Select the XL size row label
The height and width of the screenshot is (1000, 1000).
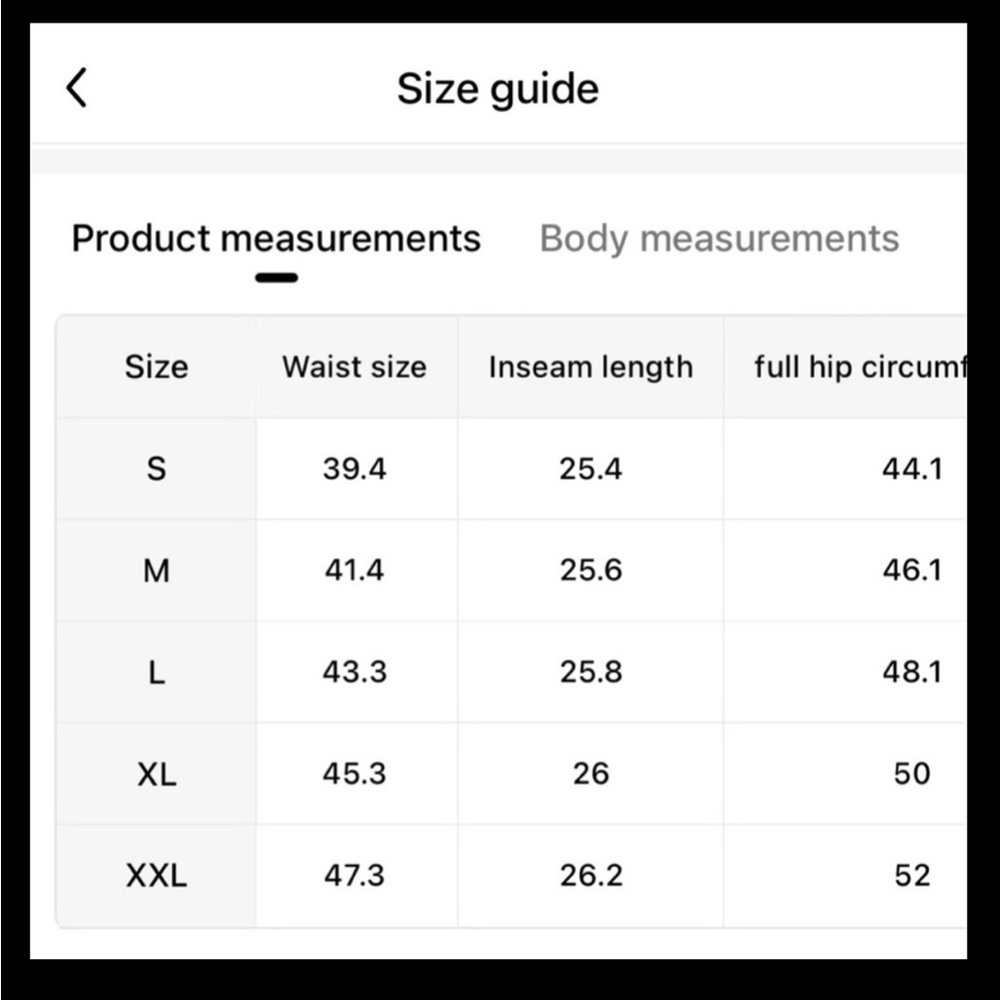pyautogui.click(x=156, y=775)
